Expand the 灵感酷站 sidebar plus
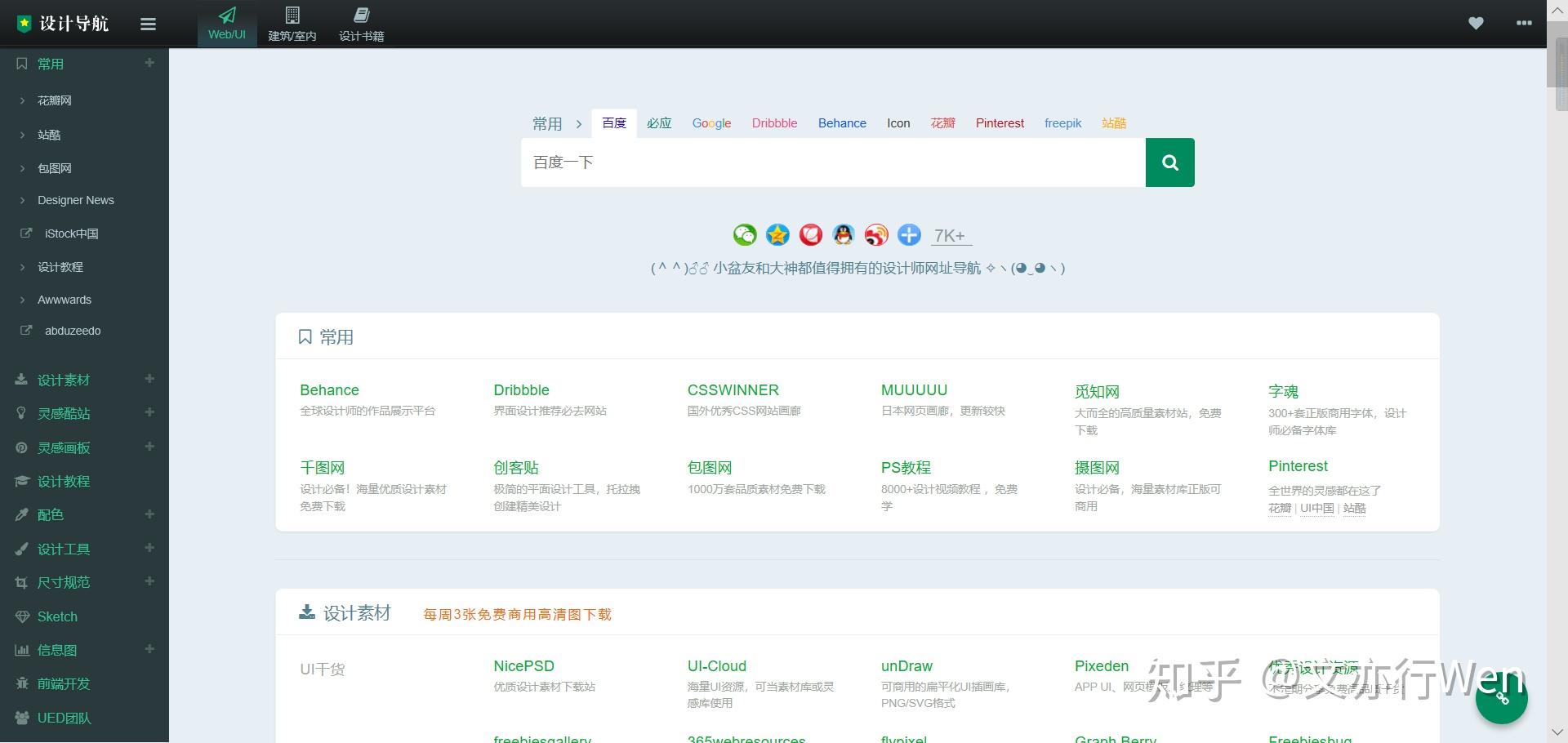Viewport: 1568px width, 743px height. pos(149,412)
